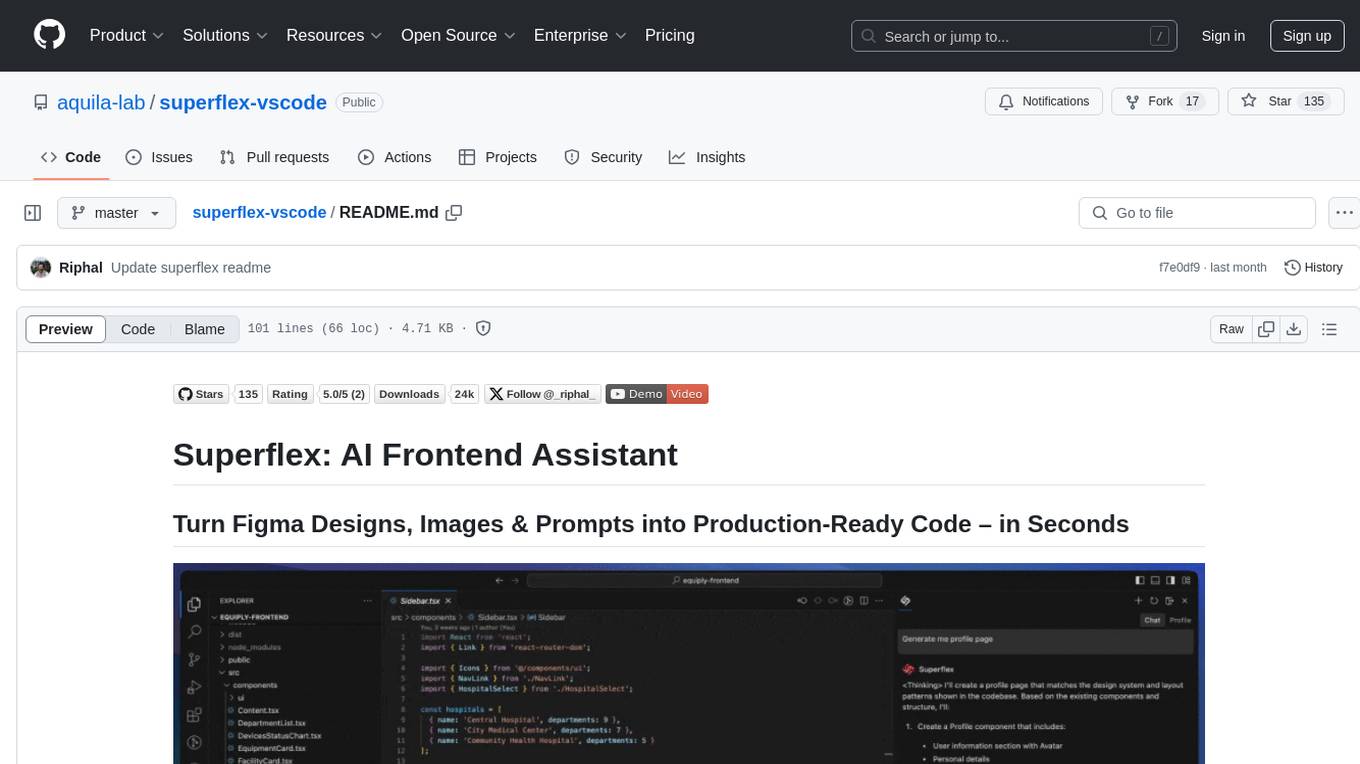Toggle the file tree side panel
This screenshot has height=764, width=1360.
point(33,213)
